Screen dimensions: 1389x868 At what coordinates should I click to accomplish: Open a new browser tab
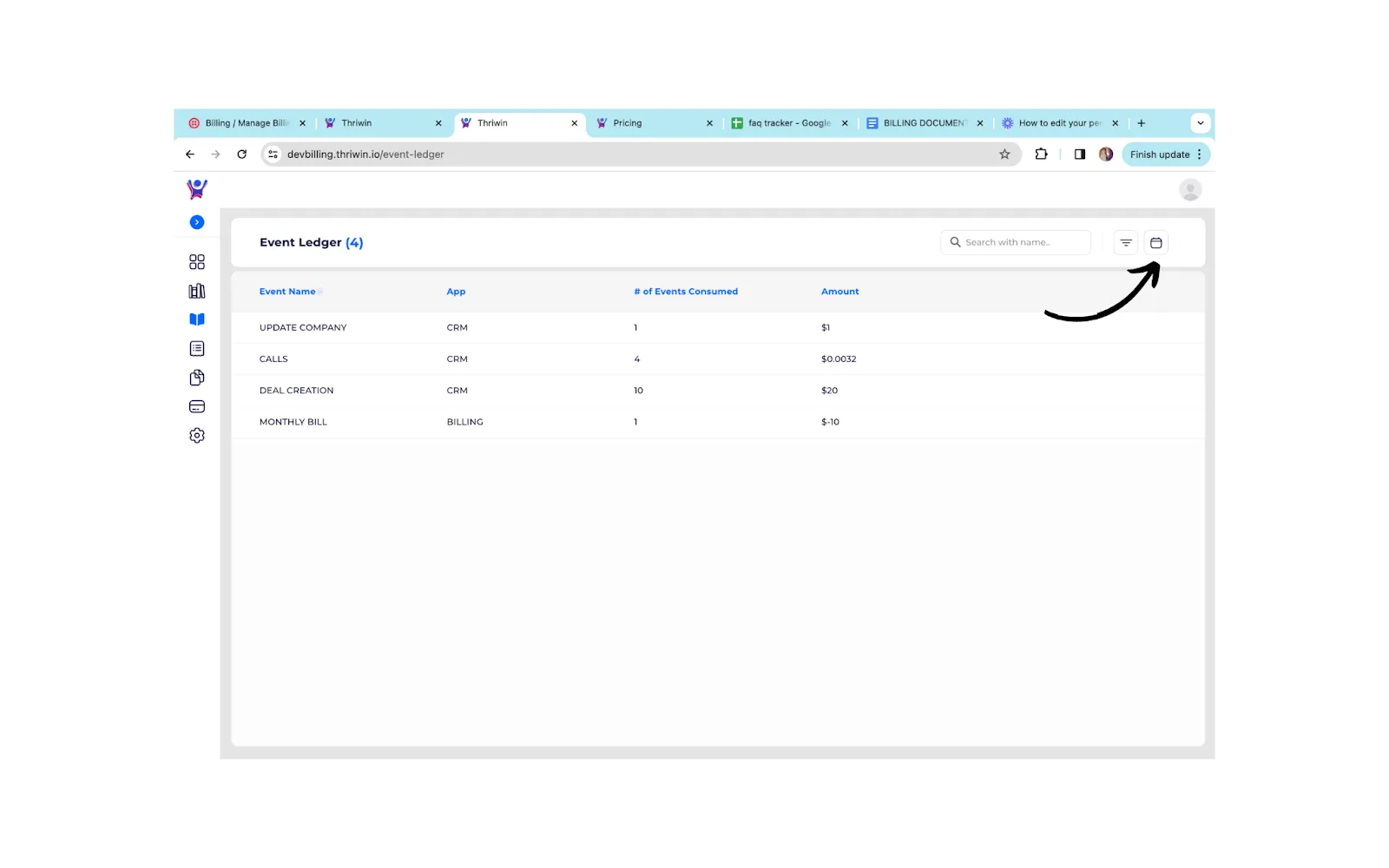click(x=1142, y=123)
